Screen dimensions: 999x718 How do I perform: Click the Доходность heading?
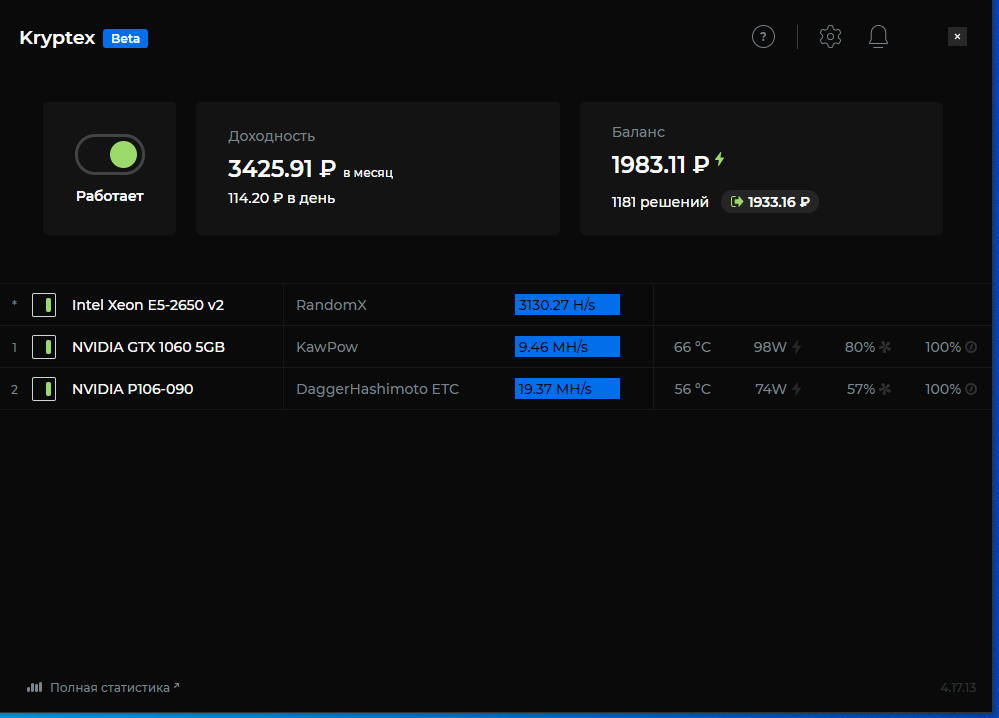point(271,136)
